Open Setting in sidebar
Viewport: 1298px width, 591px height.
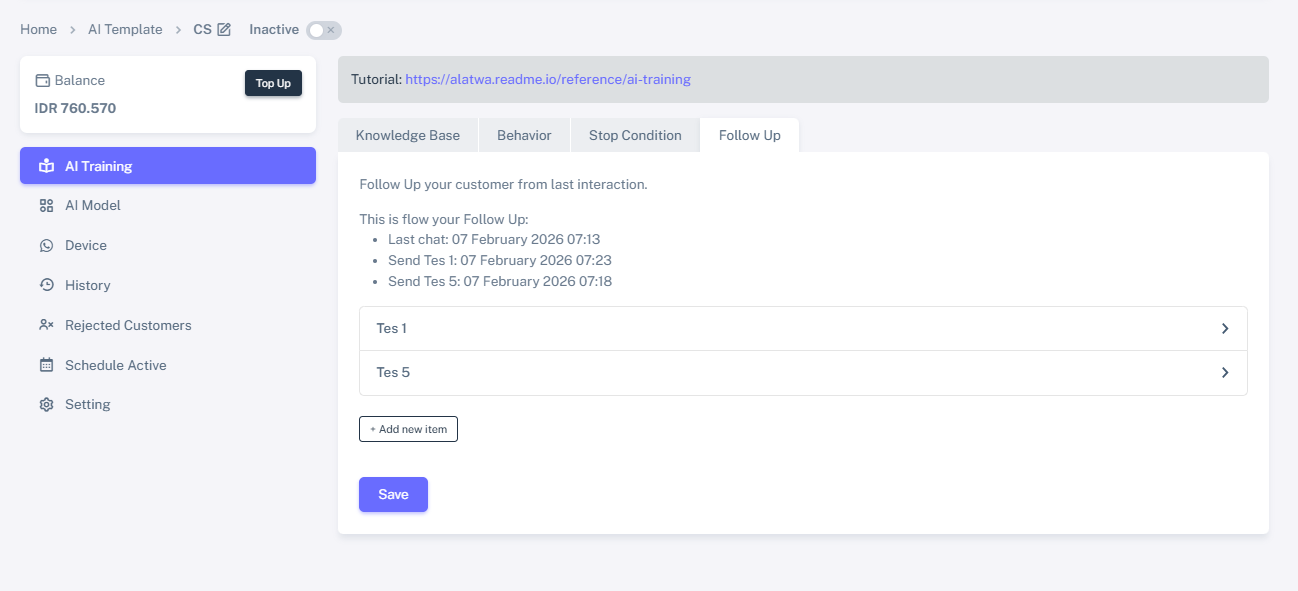click(x=168, y=404)
